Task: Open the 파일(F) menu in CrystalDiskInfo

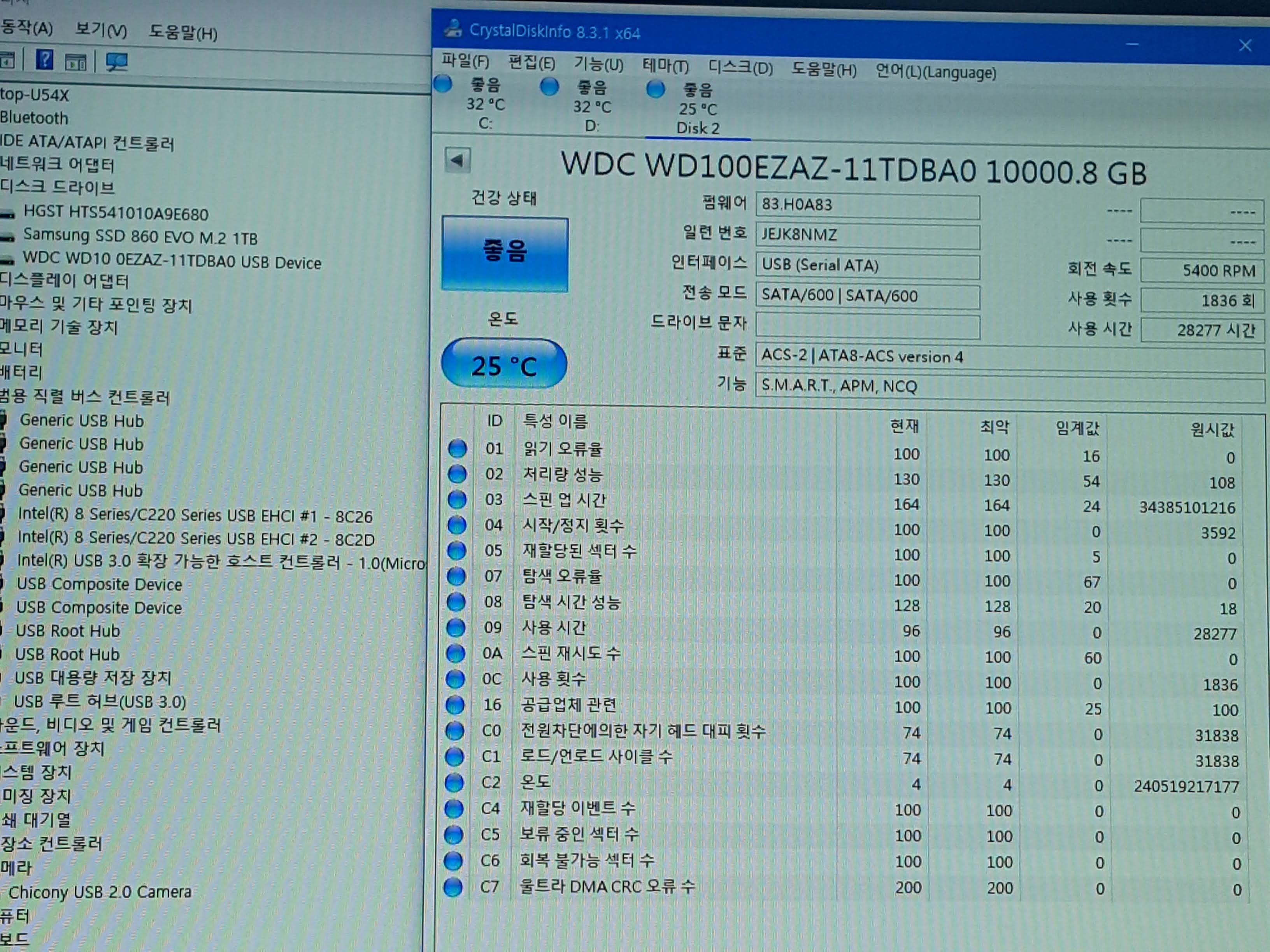Action: point(465,61)
